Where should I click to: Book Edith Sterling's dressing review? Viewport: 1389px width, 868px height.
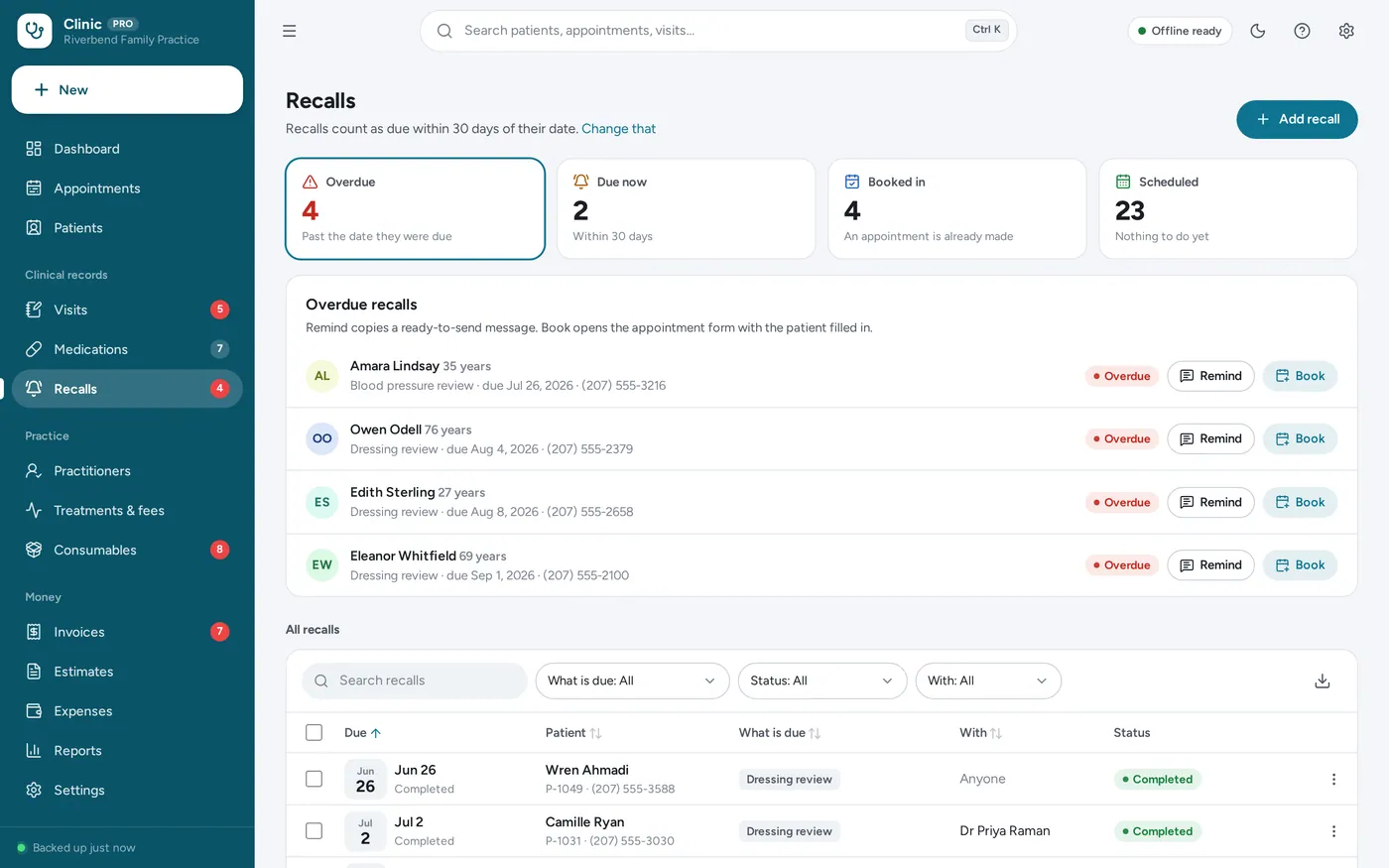[1300, 502]
